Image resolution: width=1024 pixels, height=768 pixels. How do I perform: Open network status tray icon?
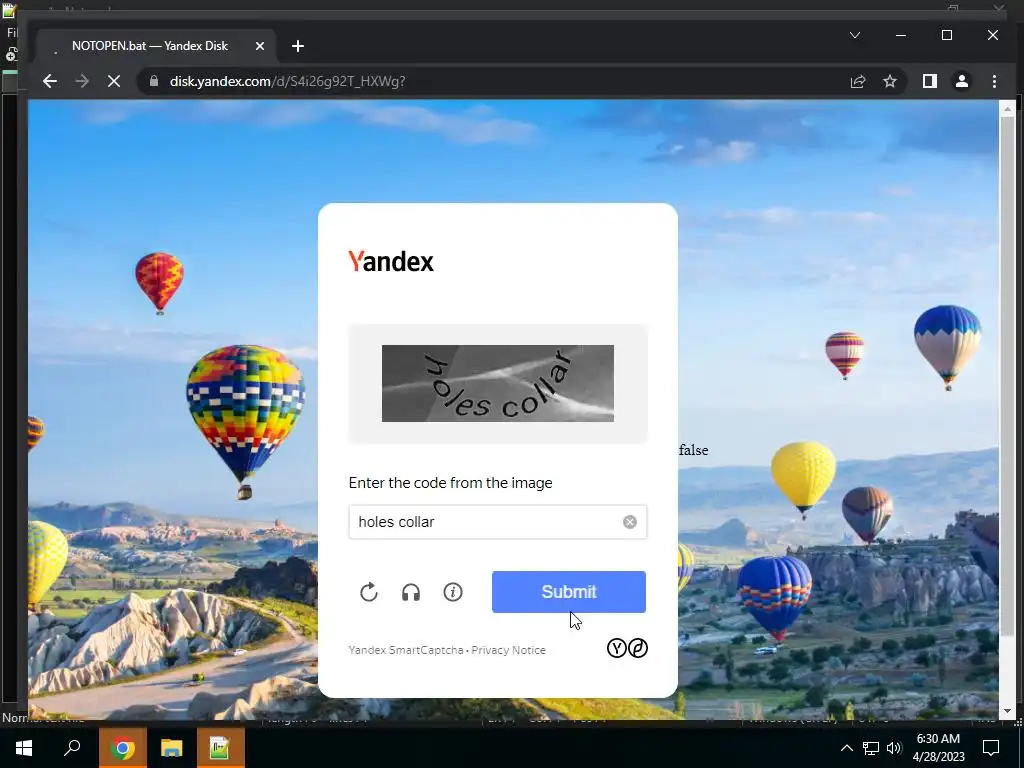click(x=871, y=748)
